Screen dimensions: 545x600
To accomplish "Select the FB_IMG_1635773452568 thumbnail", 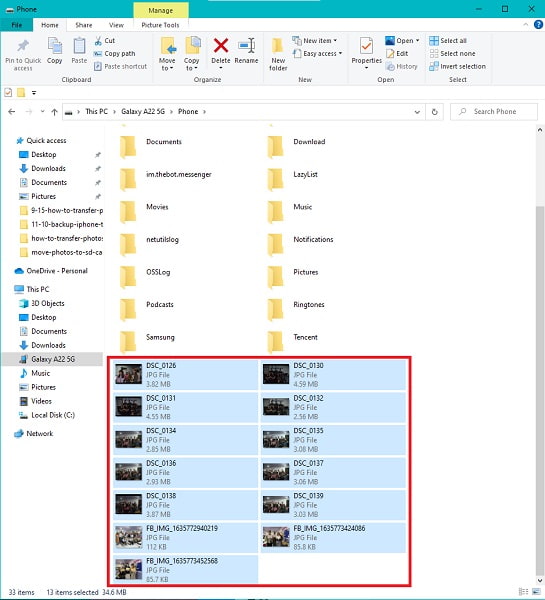I will point(129,570).
